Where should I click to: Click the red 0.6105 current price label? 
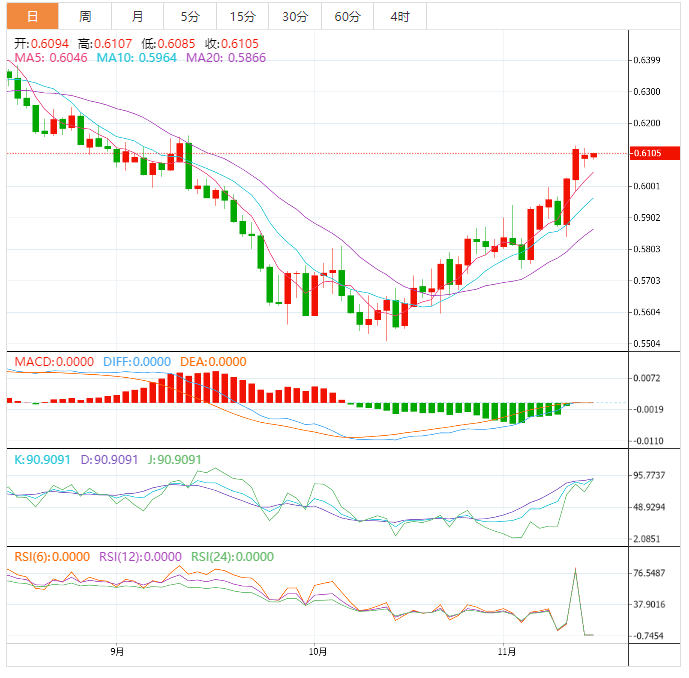[x=655, y=153]
